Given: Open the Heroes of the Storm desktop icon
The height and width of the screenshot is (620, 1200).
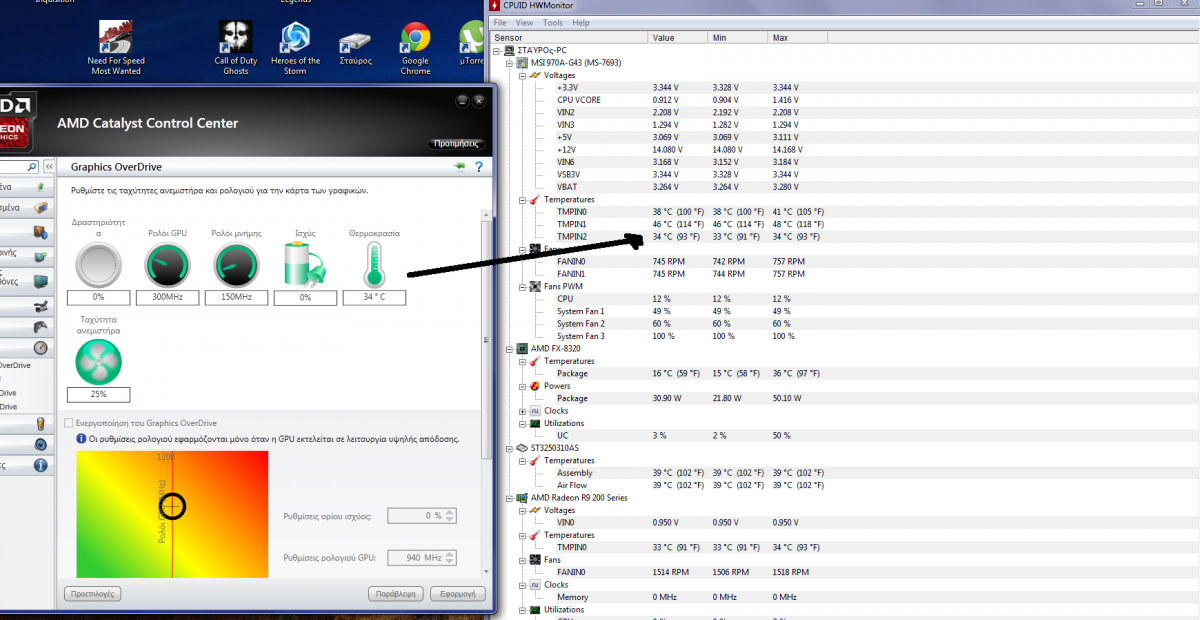Looking at the screenshot, I should 295,48.
